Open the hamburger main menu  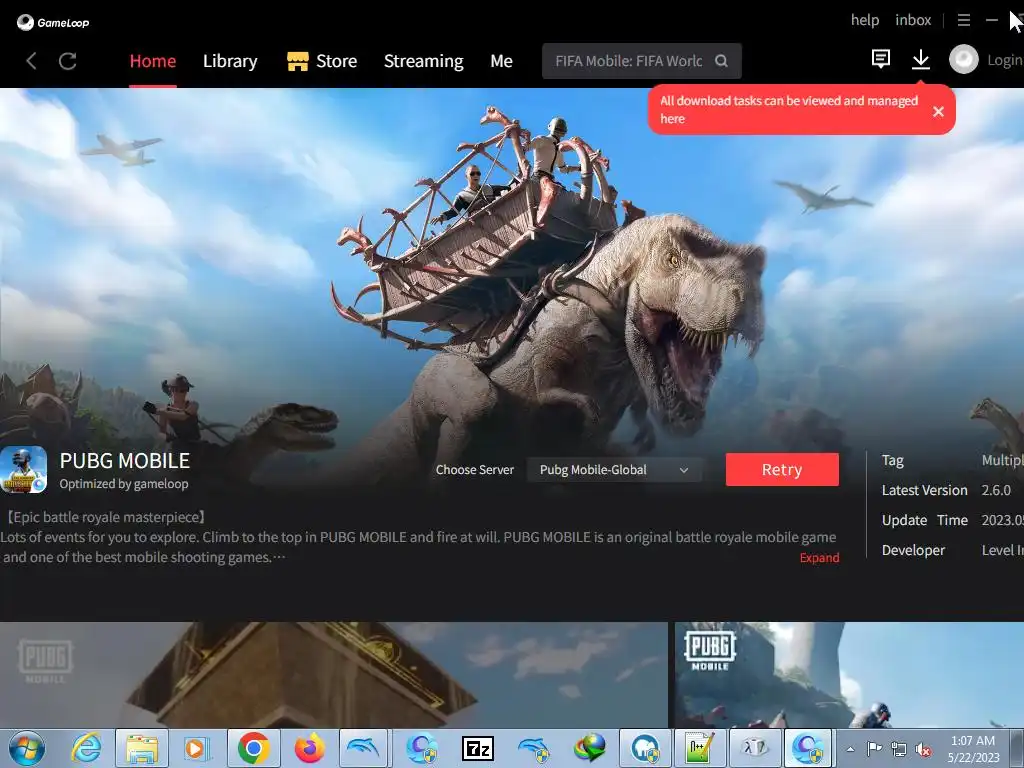[963, 20]
